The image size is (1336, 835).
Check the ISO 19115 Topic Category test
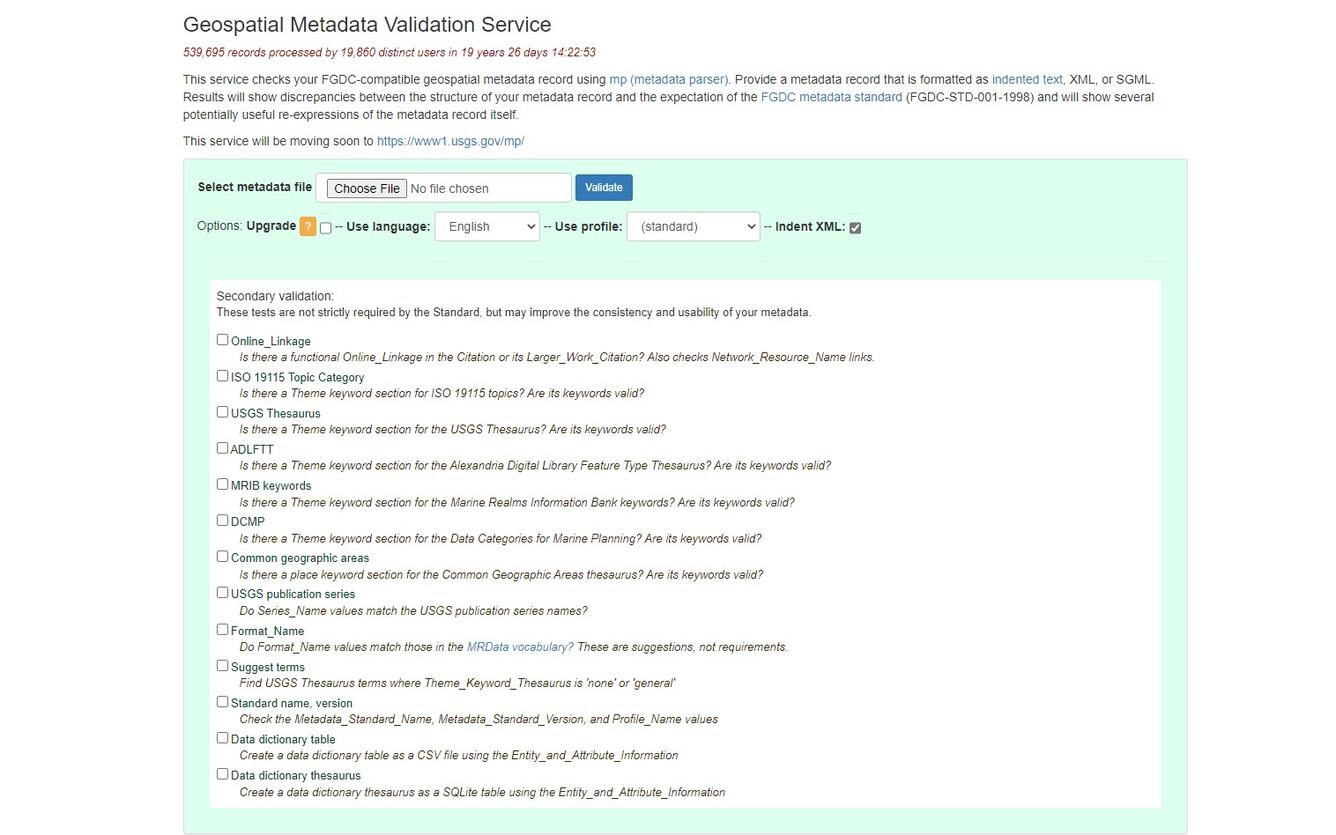222,375
